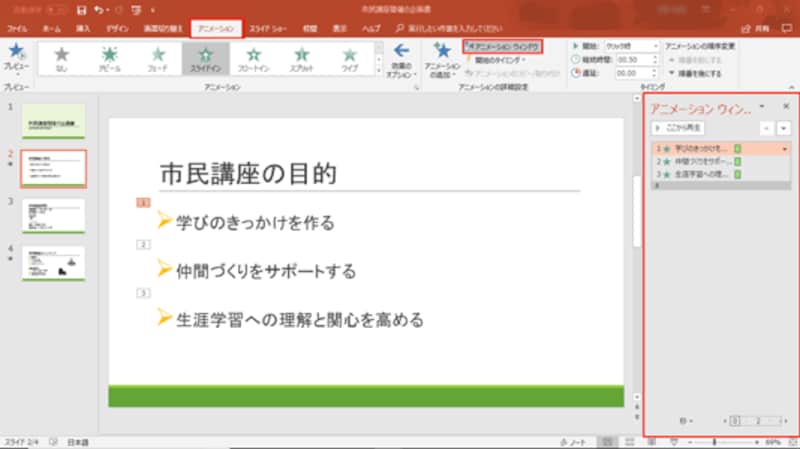Click the zoom out minus button
The height and width of the screenshot is (449, 800).
point(690,442)
